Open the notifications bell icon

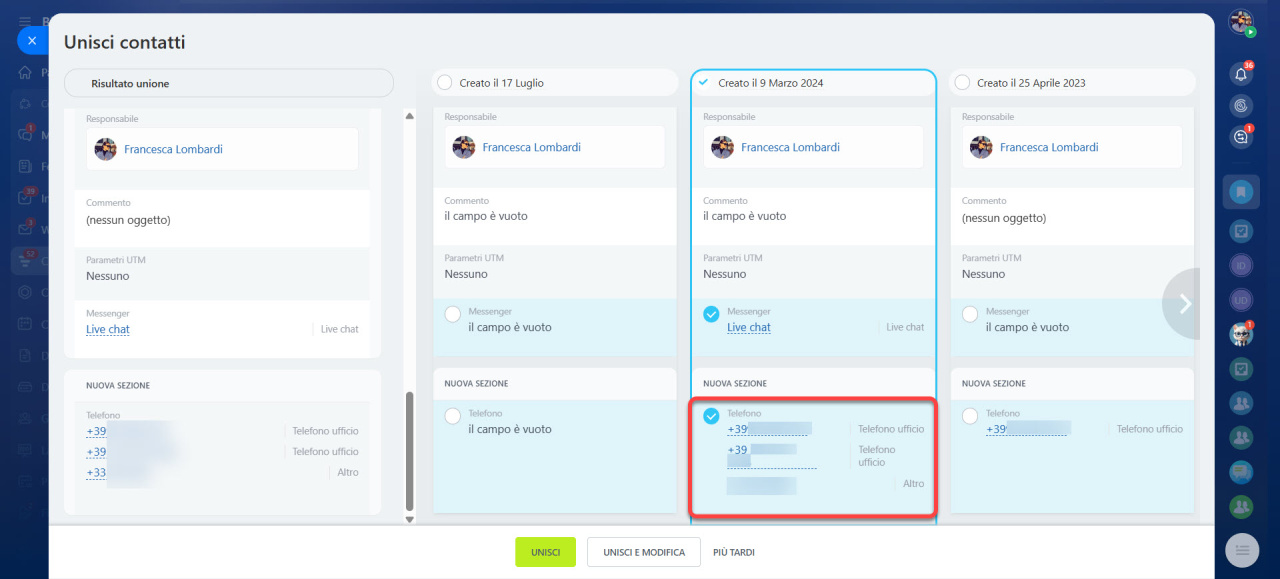click(x=1241, y=74)
